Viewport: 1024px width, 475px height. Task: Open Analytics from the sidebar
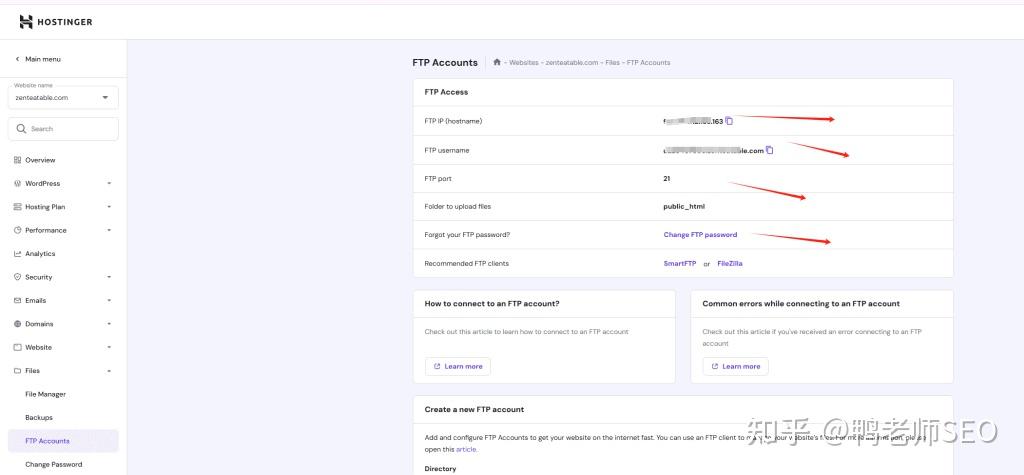click(x=40, y=254)
